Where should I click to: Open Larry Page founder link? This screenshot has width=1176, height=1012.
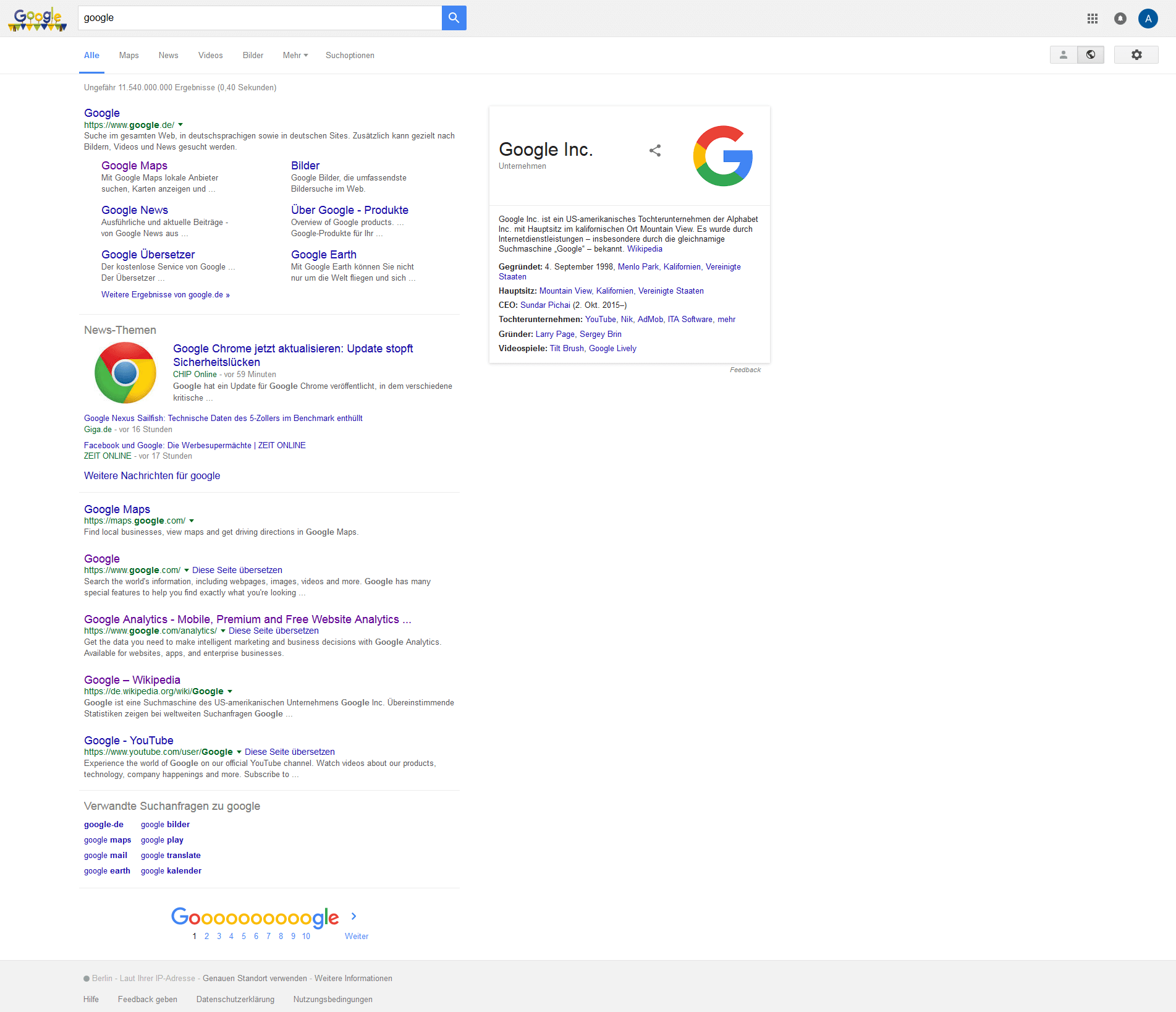(555, 334)
